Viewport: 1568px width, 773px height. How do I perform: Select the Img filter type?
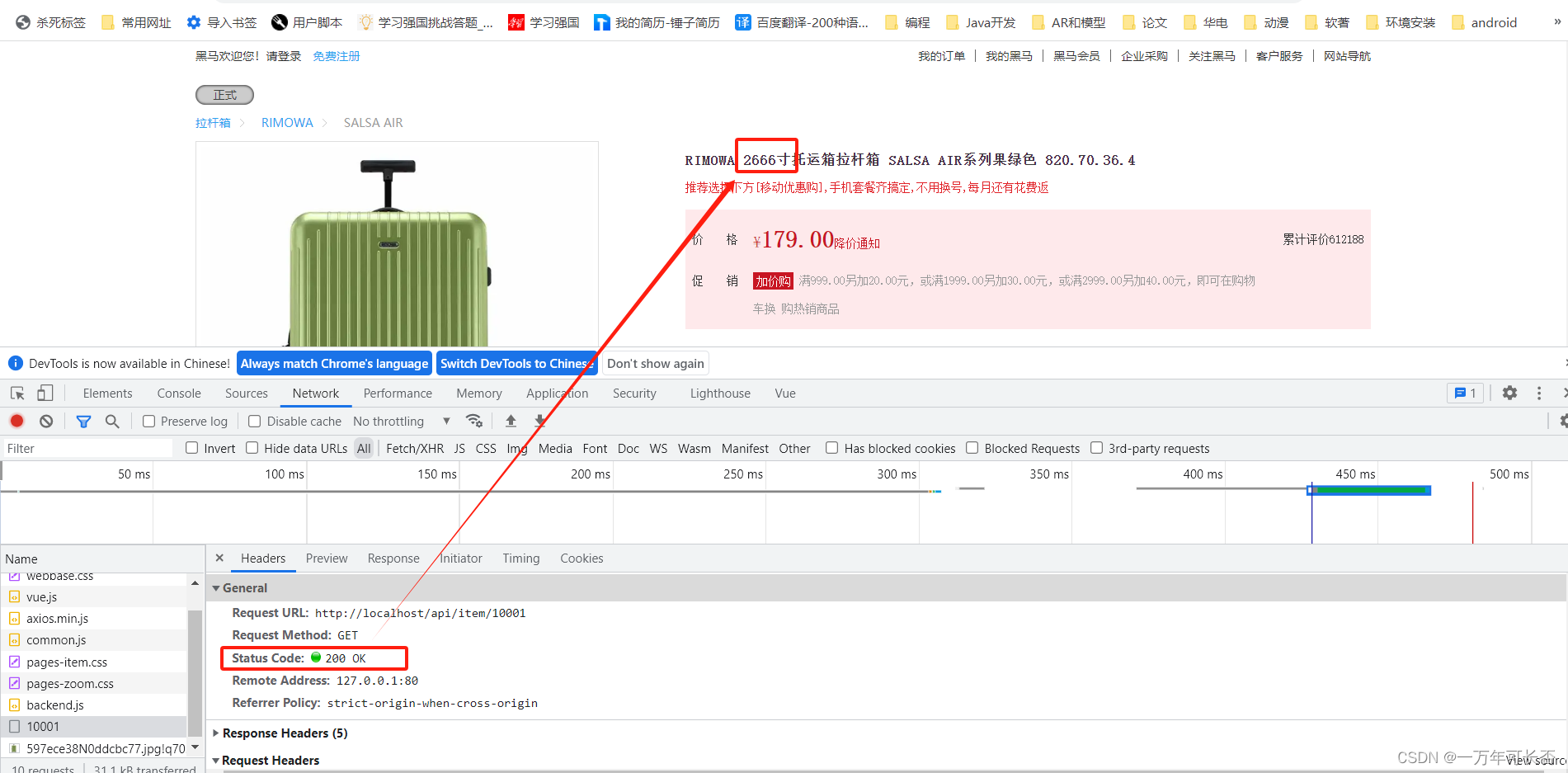517,448
